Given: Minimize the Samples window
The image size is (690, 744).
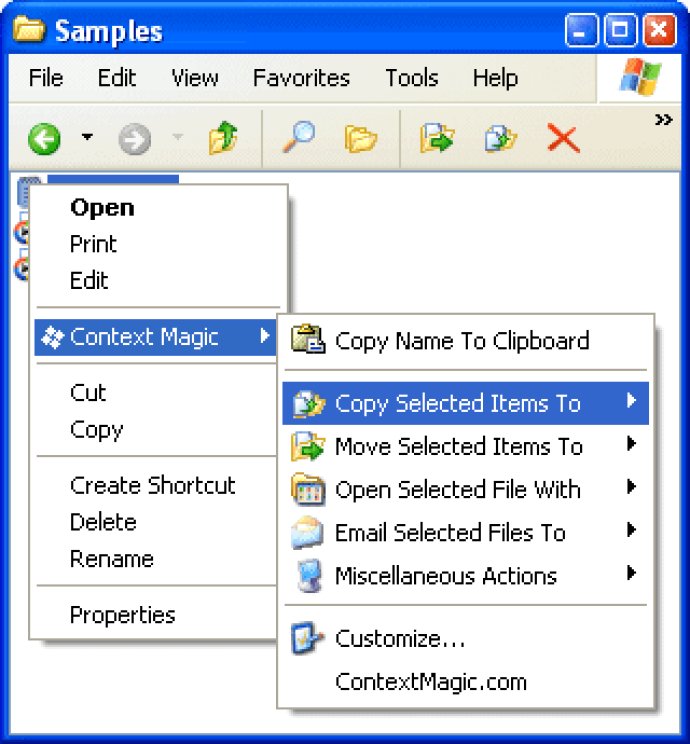Looking at the screenshot, I should coord(581,30).
